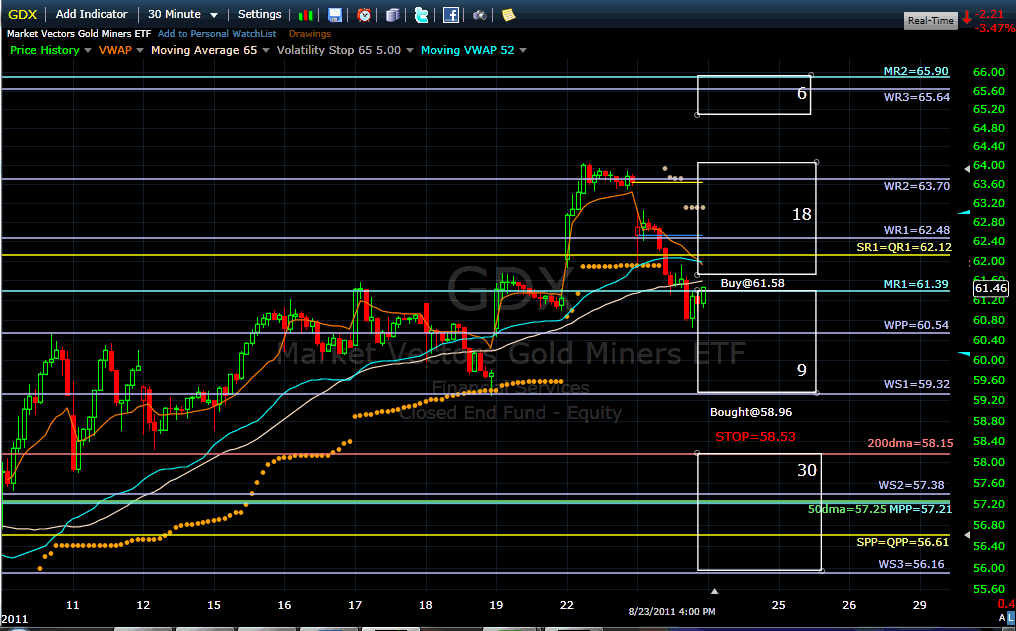Click the current price tag 61.46
The height and width of the screenshot is (631, 1016).
tap(991, 288)
